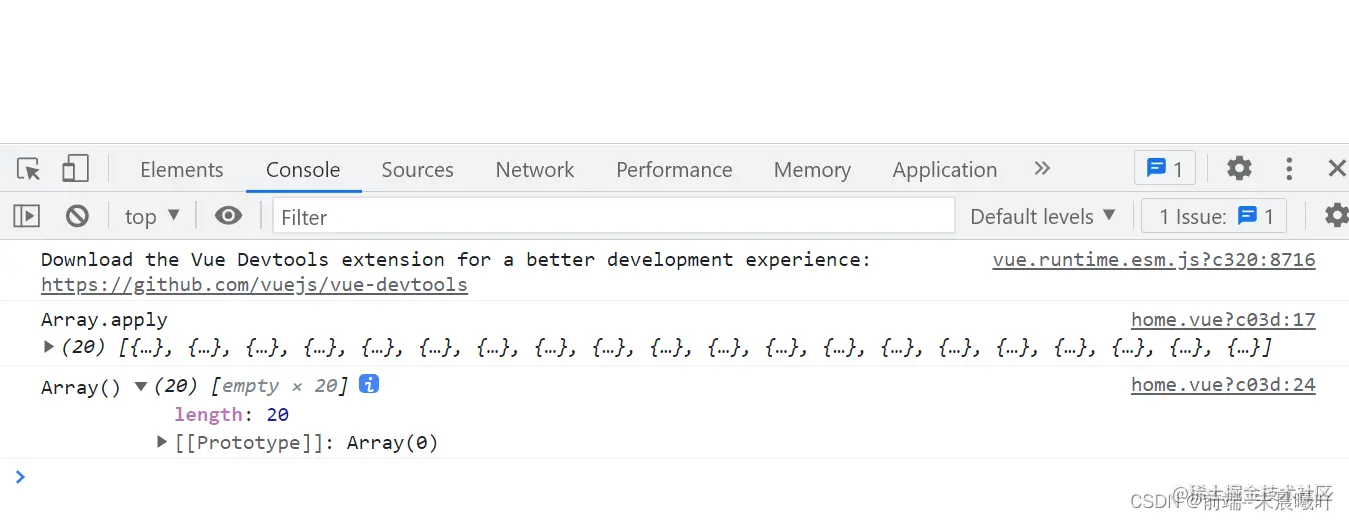1349x520 pixels.
Task: Click the console Filter input field
Action: click(614, 216)
